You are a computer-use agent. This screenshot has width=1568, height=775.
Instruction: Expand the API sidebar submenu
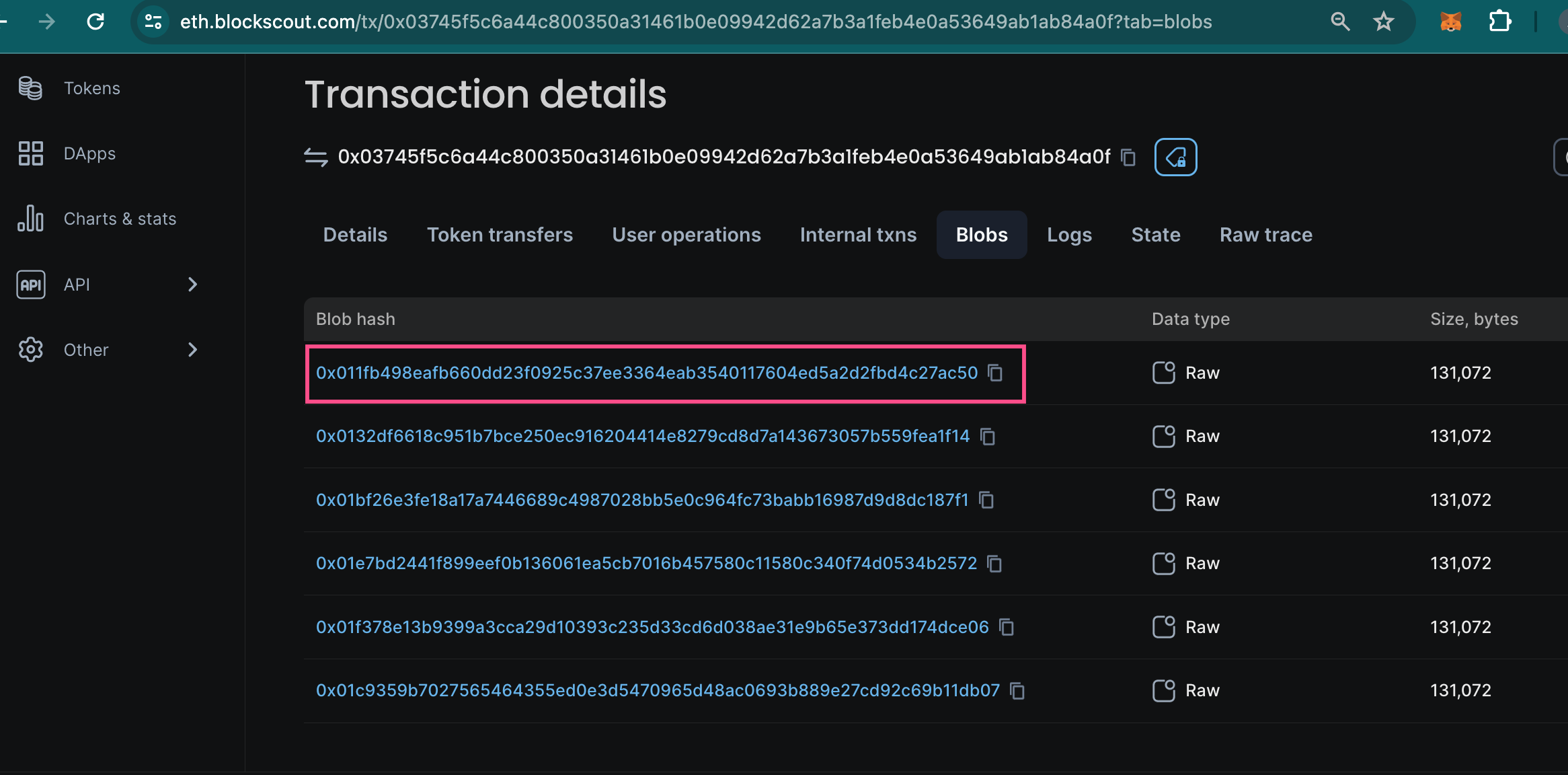[x=192, y=285]
